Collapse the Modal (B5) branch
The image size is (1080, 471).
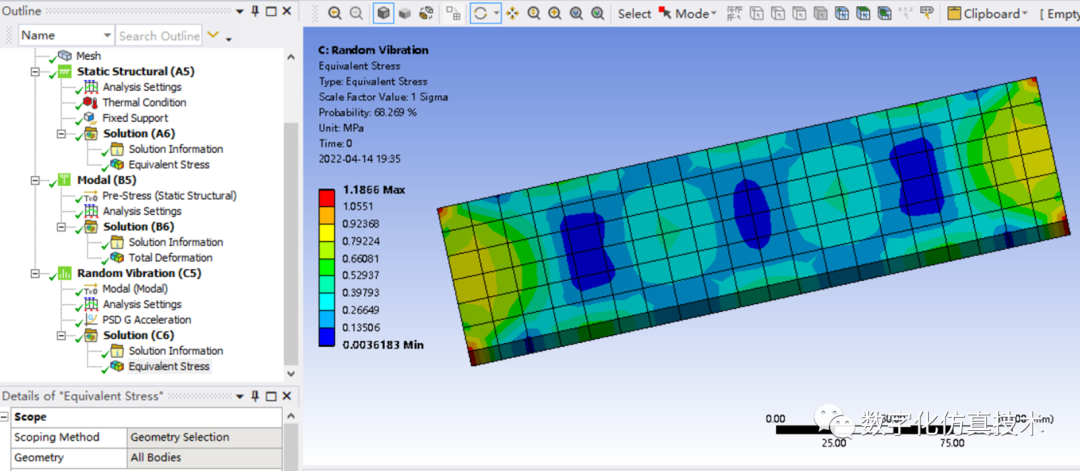pos(35,180)
